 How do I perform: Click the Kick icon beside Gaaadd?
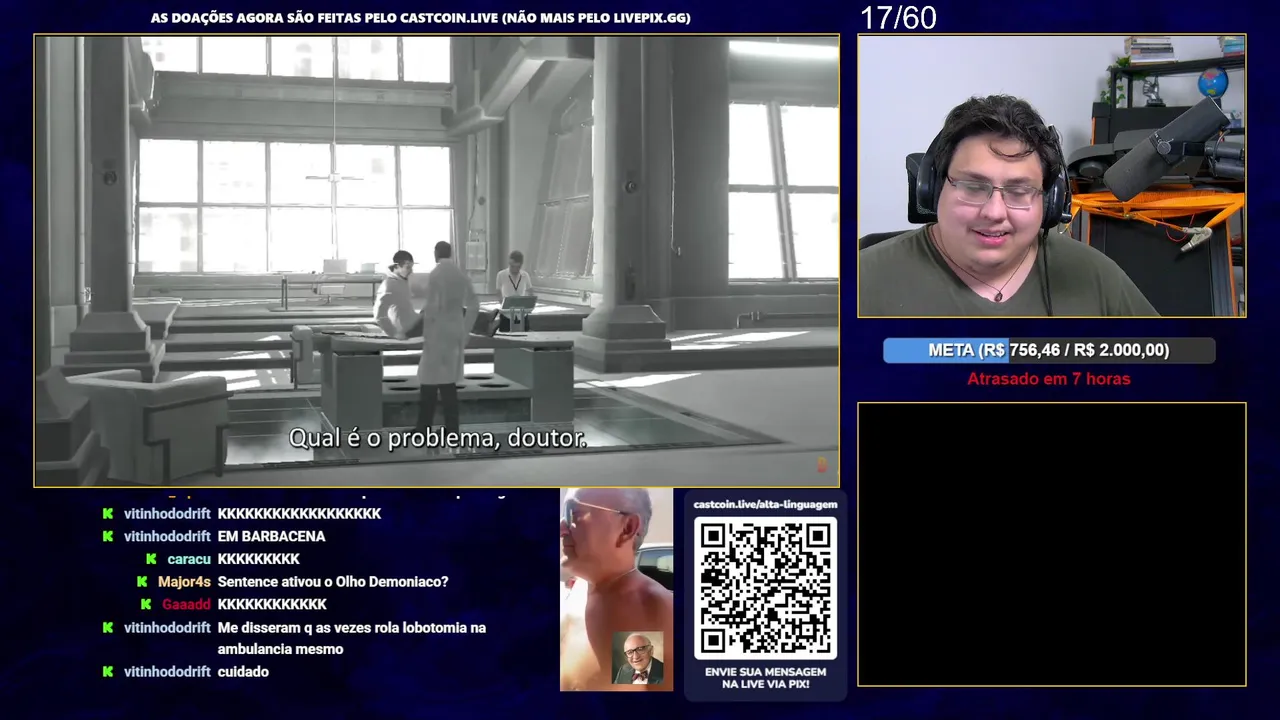146,604
